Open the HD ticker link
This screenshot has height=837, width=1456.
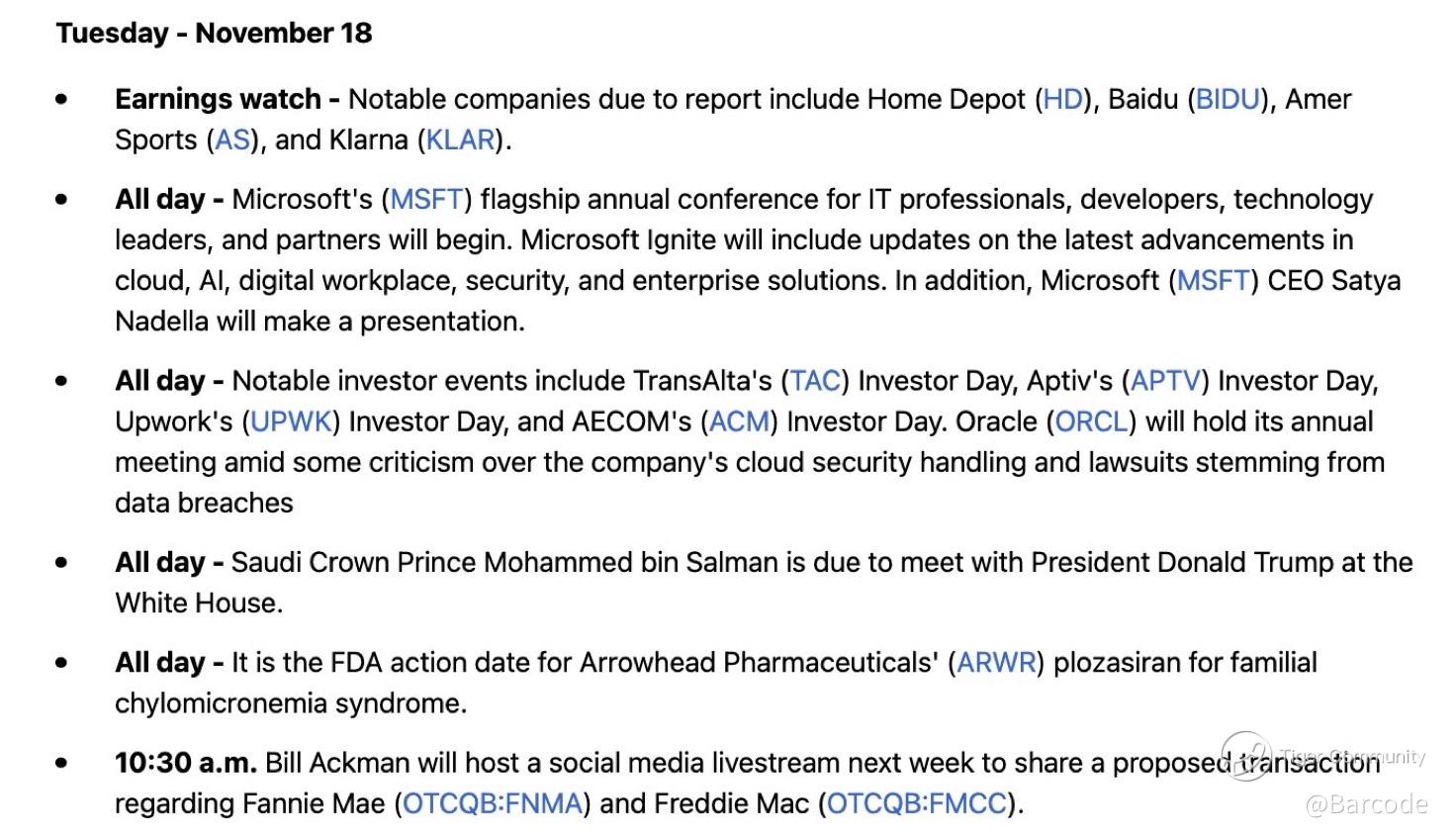(x=1063, y=99)
